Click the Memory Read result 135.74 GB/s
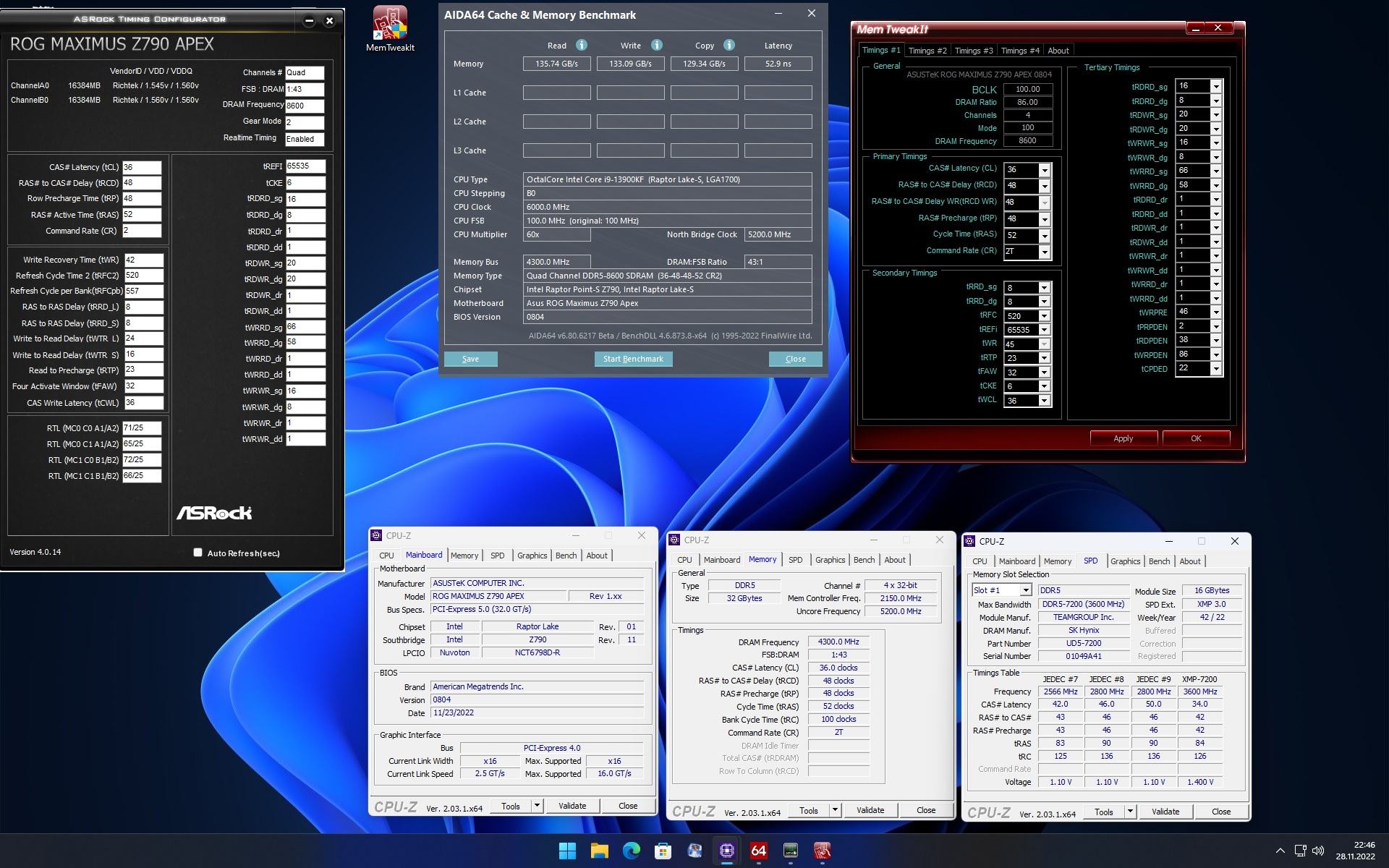The width and height of the screenshot is (1389, 868). (x=556, y=64)
